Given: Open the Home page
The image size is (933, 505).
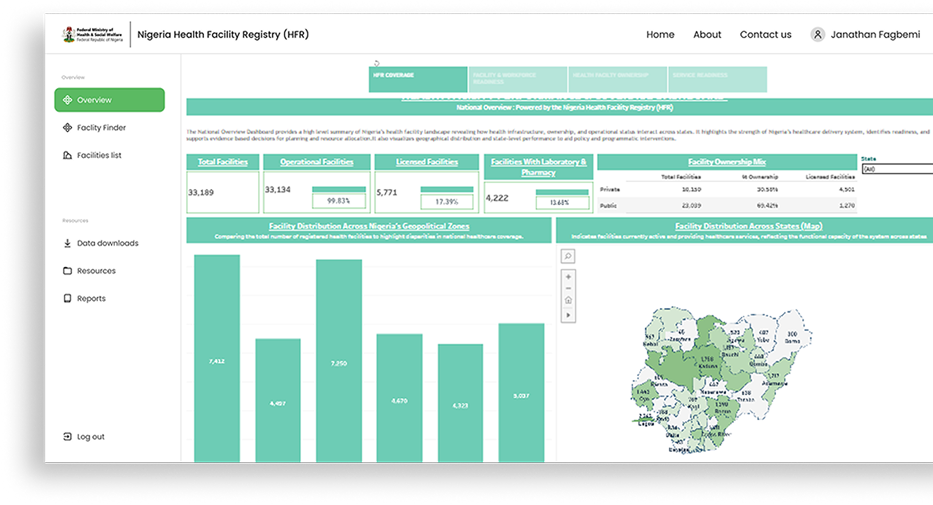Looking at the screenshot, I should (x=660, y=34).
